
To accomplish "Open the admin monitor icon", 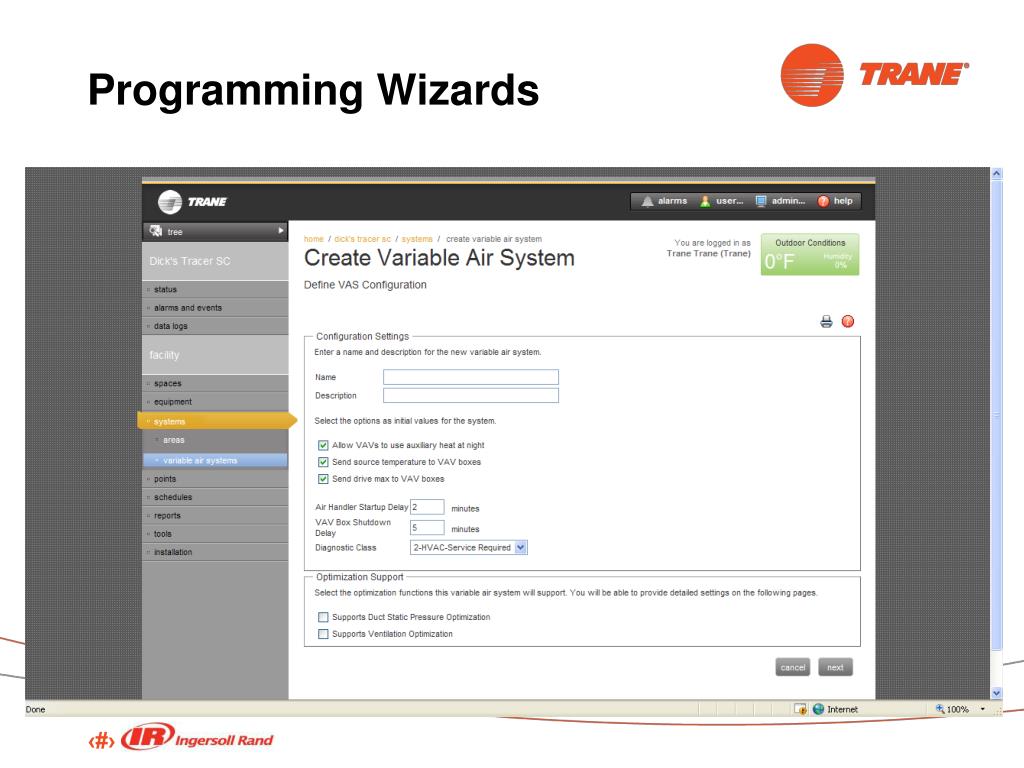I will (761, 201).
